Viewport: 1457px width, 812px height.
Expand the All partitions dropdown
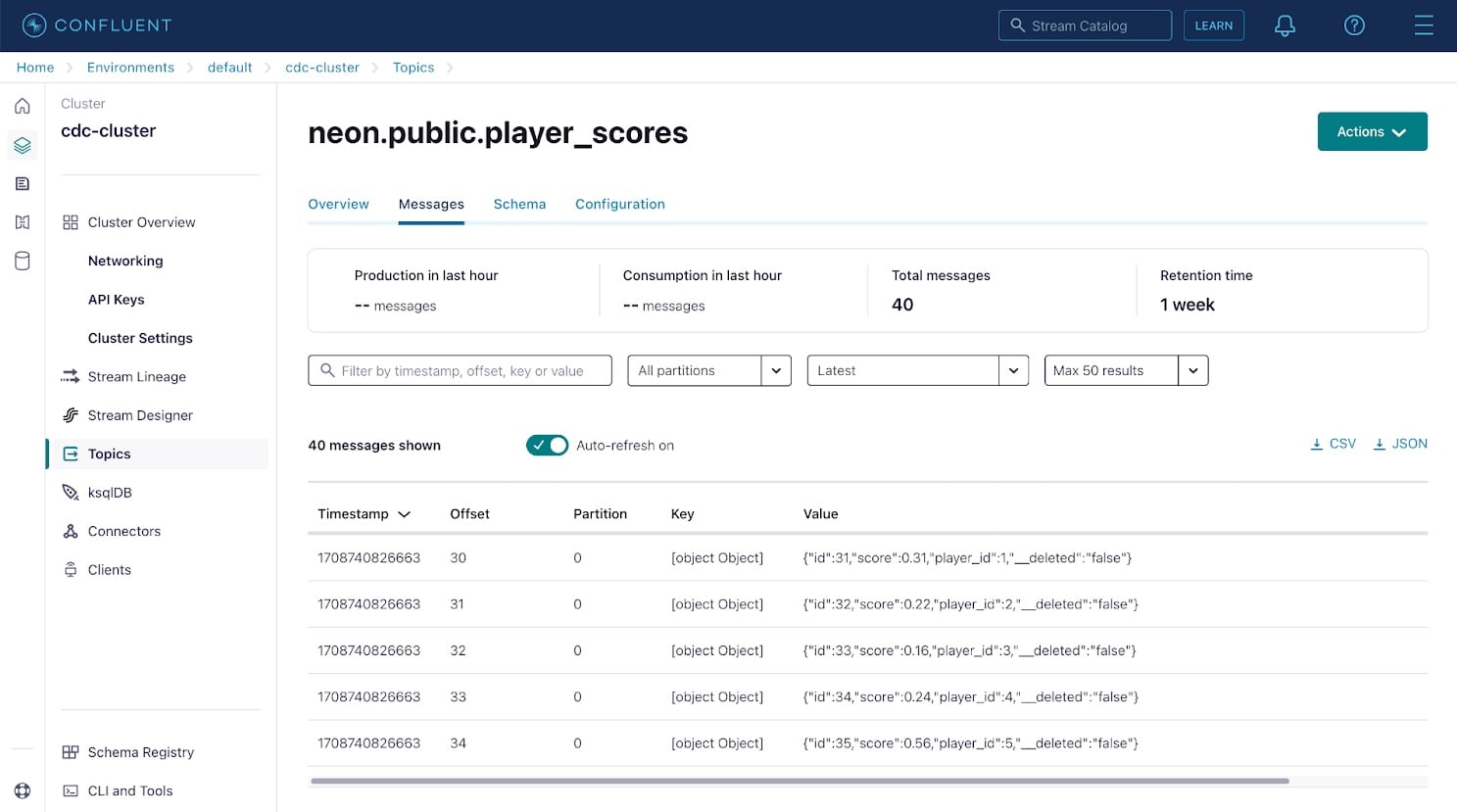point(775,370)
